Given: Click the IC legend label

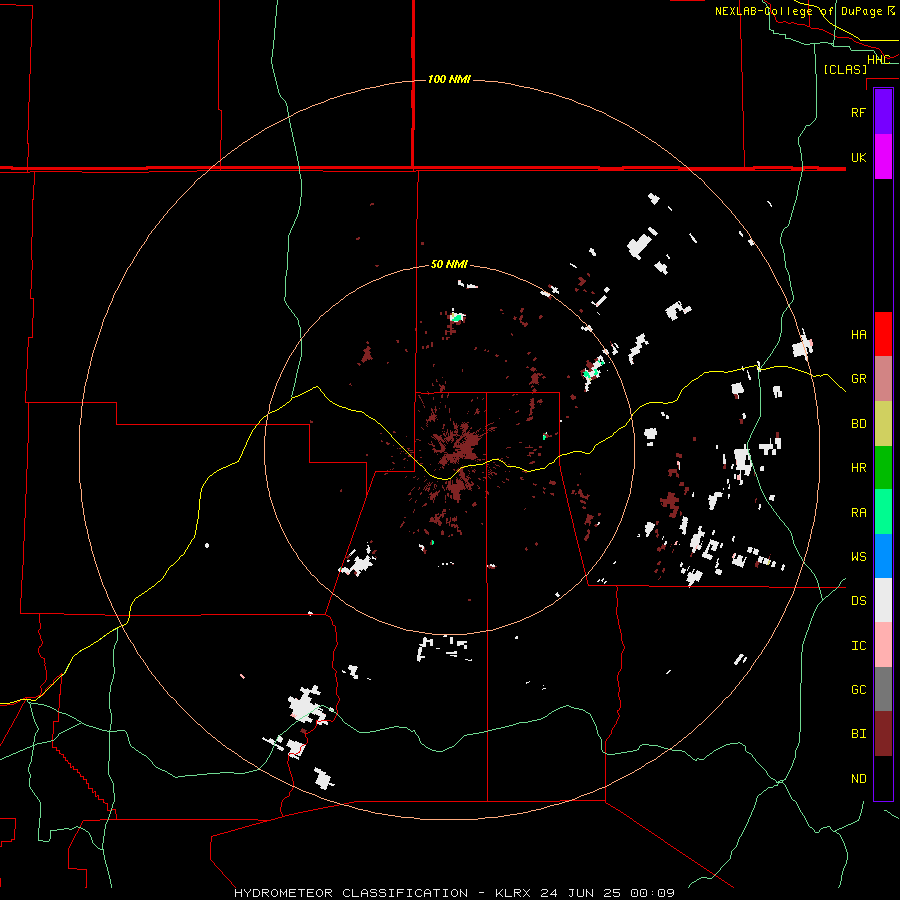Looking at the screenshot, I should [x=859, y=646].
